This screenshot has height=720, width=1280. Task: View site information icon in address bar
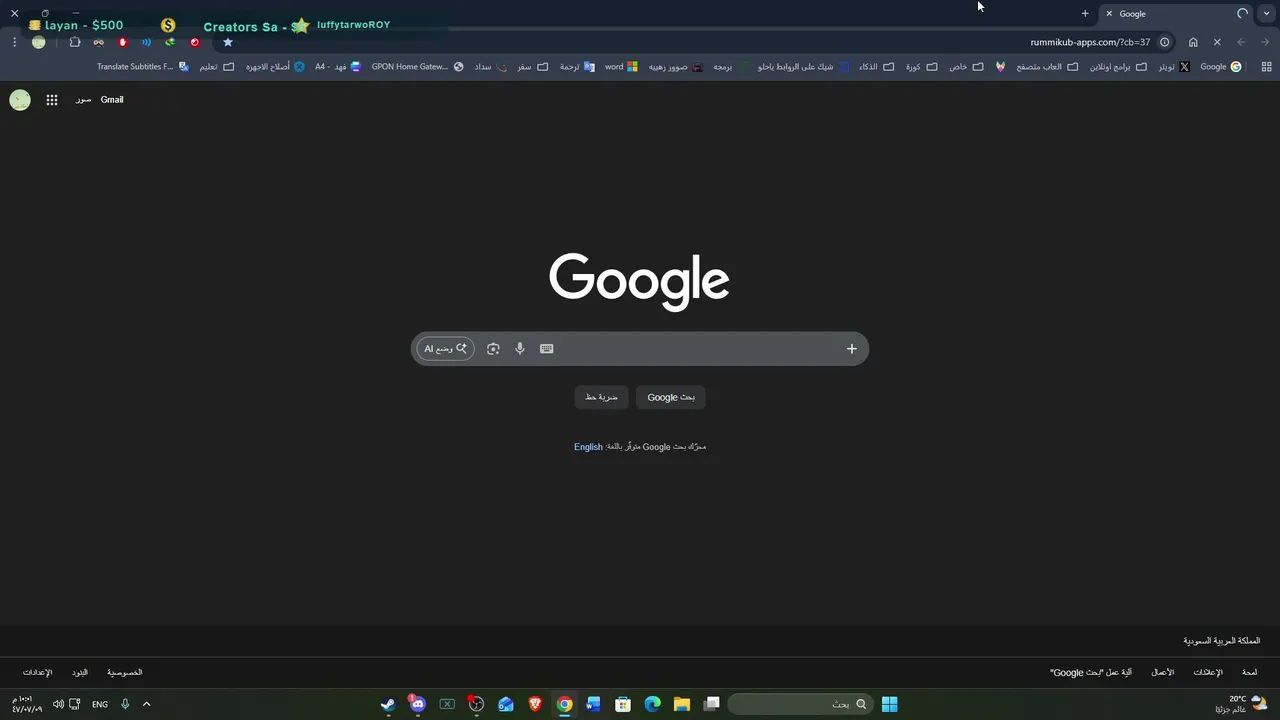[1165, 42]
